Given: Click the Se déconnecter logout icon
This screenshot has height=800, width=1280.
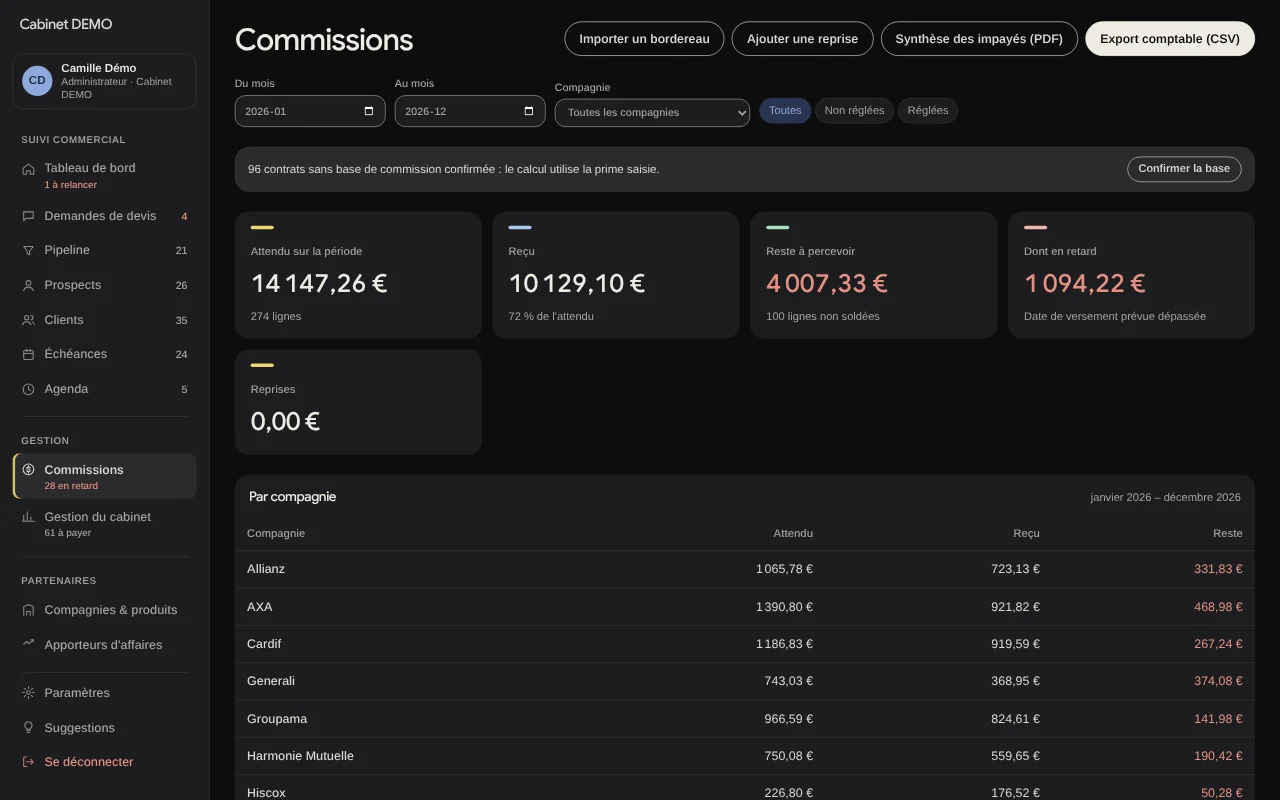Looking at the screenshot, I should tap(28, 762).
